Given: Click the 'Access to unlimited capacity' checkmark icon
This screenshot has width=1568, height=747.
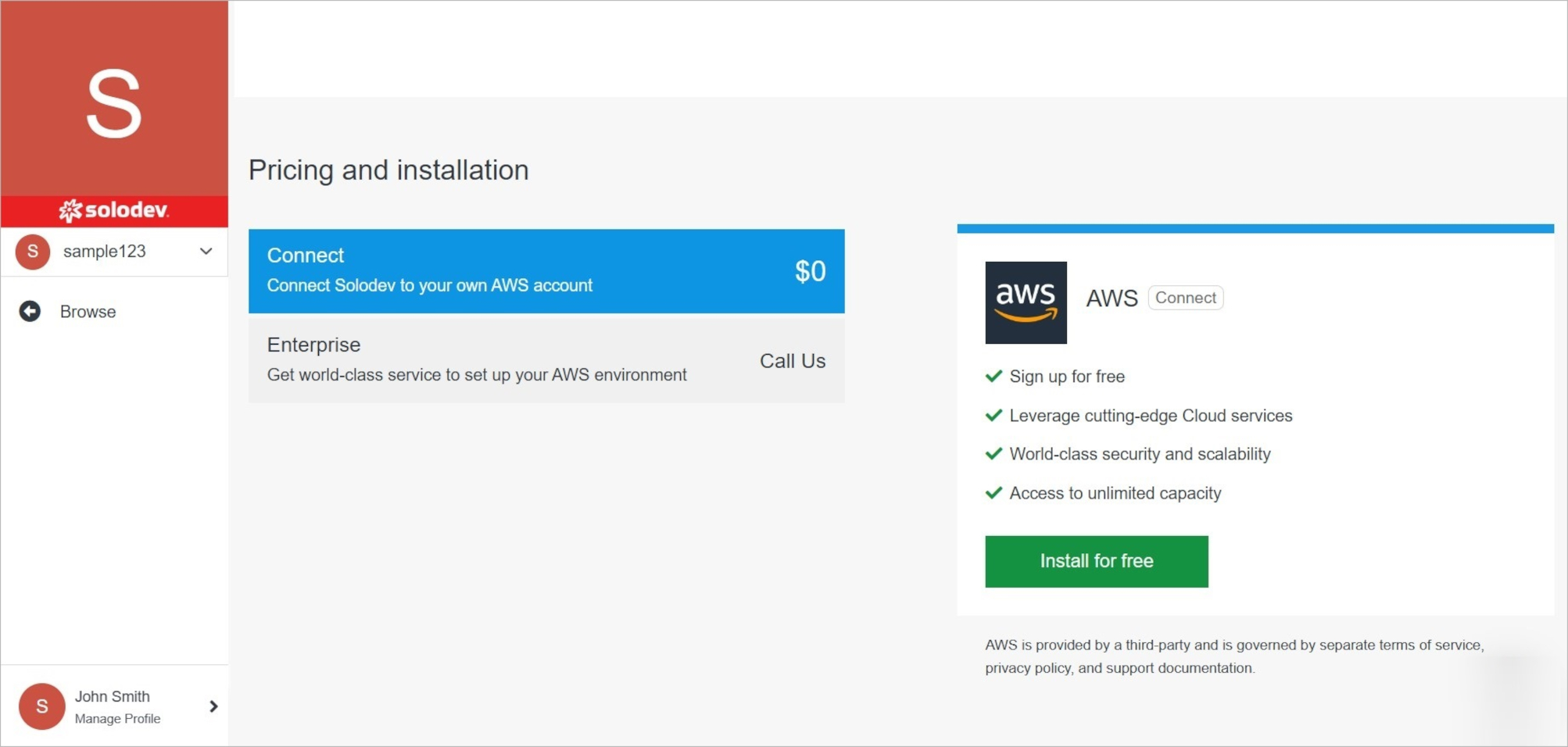Looking at the screenshot, I should coord(993,492).
